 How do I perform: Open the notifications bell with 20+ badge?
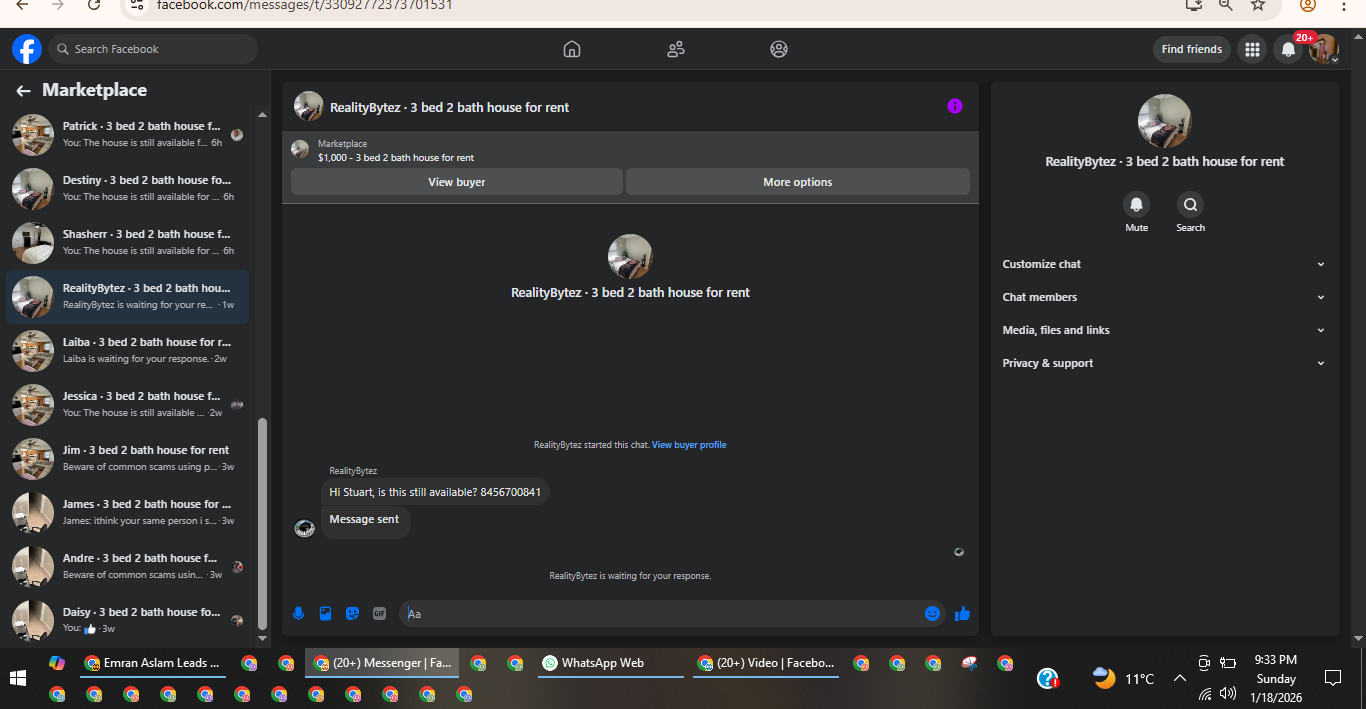coord(1289,49)
